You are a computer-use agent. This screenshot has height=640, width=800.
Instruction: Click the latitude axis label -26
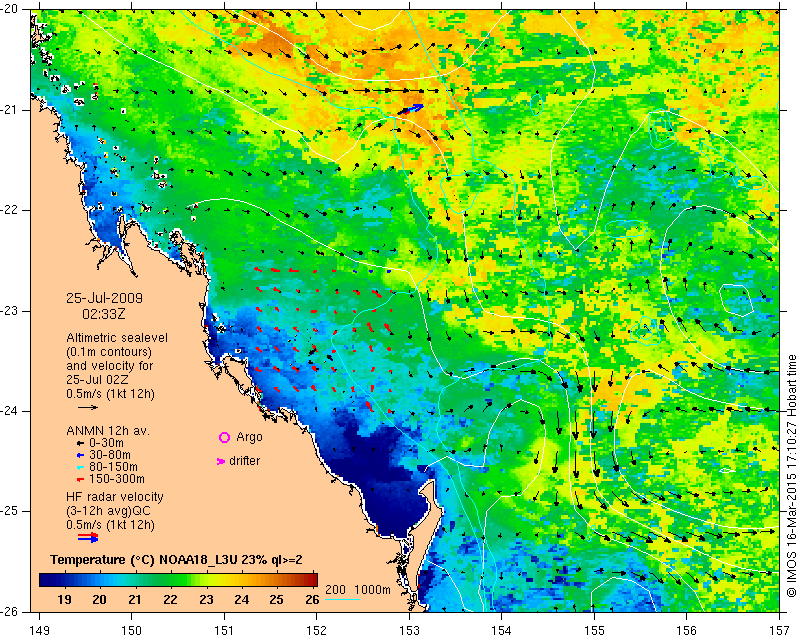click(10, 612)
